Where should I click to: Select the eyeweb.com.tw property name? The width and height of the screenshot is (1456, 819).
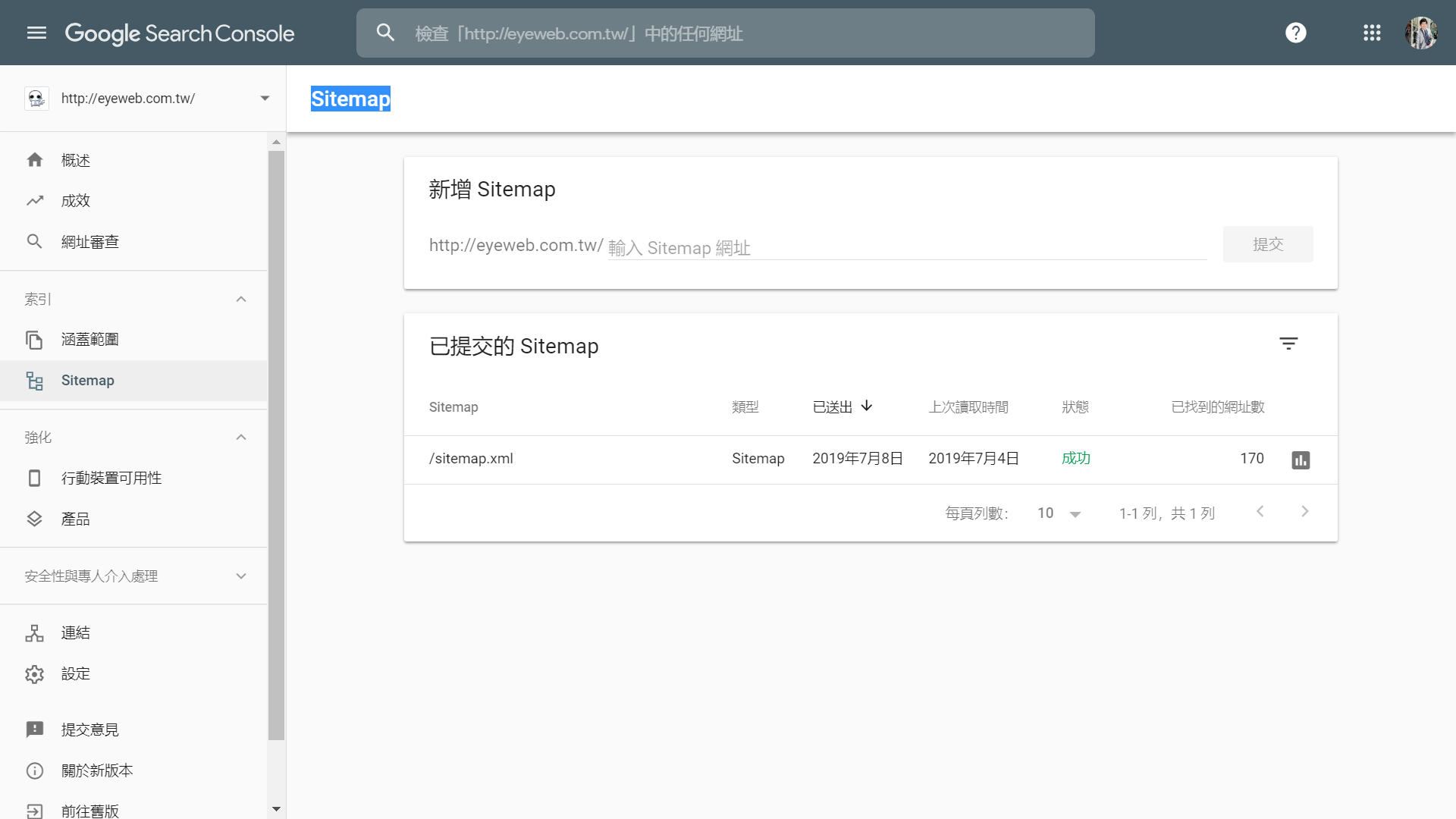pos(128,99)
